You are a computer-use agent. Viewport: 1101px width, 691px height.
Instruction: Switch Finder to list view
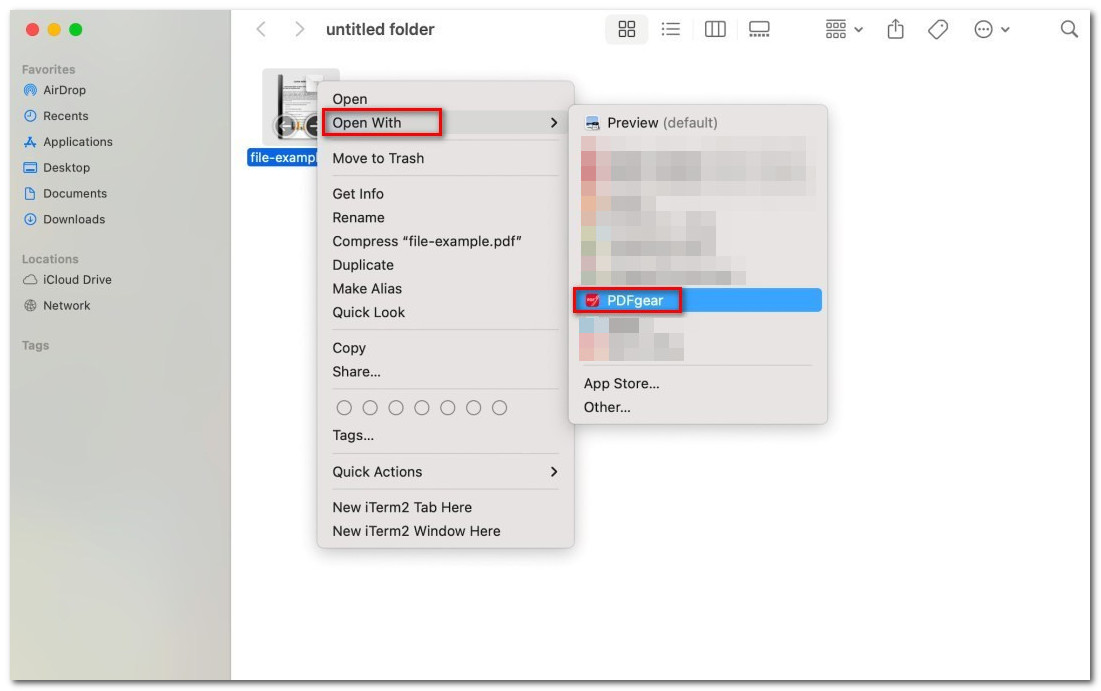coord(671,30)
